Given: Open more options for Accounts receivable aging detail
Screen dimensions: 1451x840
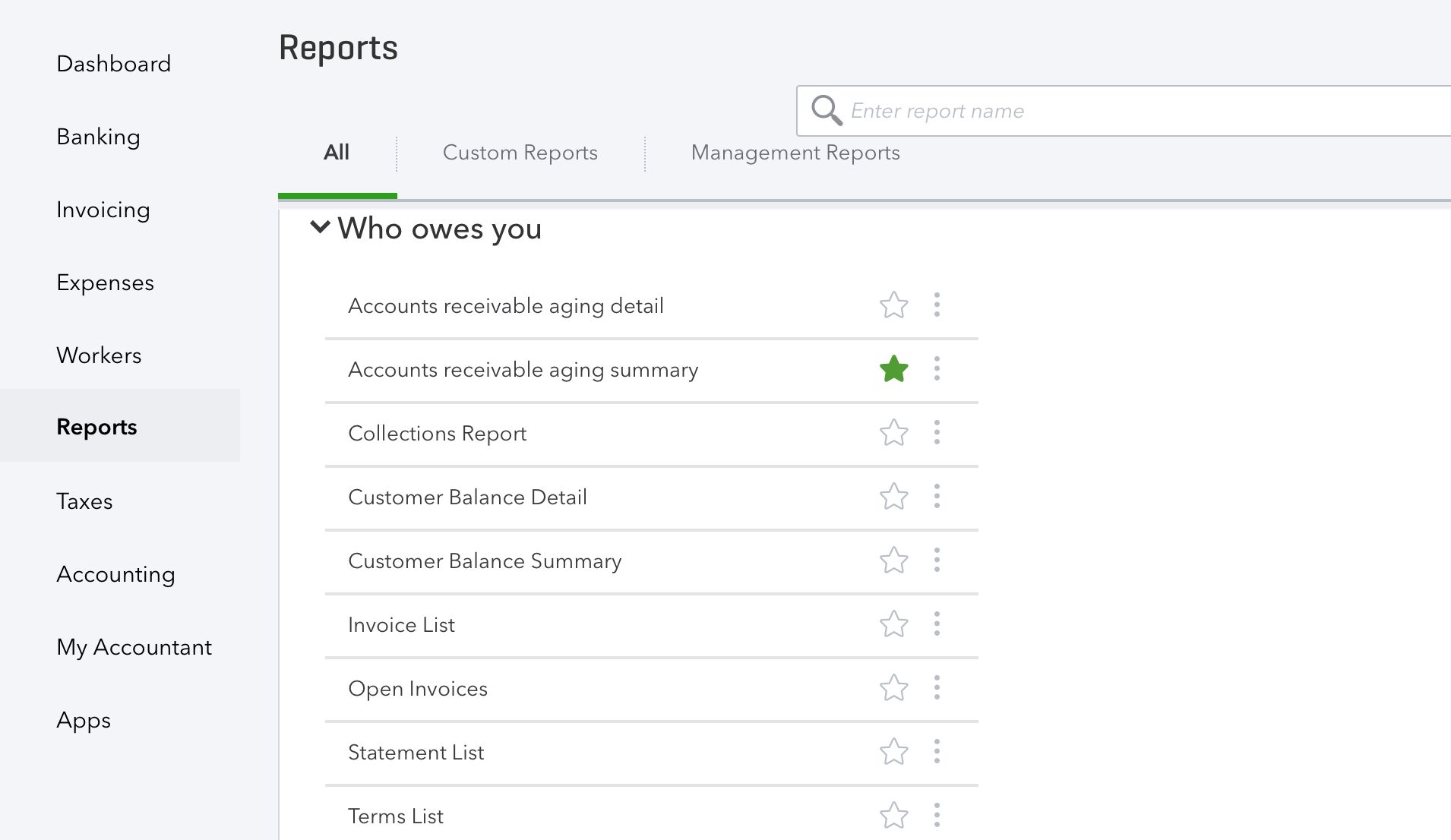Looking at the screenshot, I should (937, 305).
